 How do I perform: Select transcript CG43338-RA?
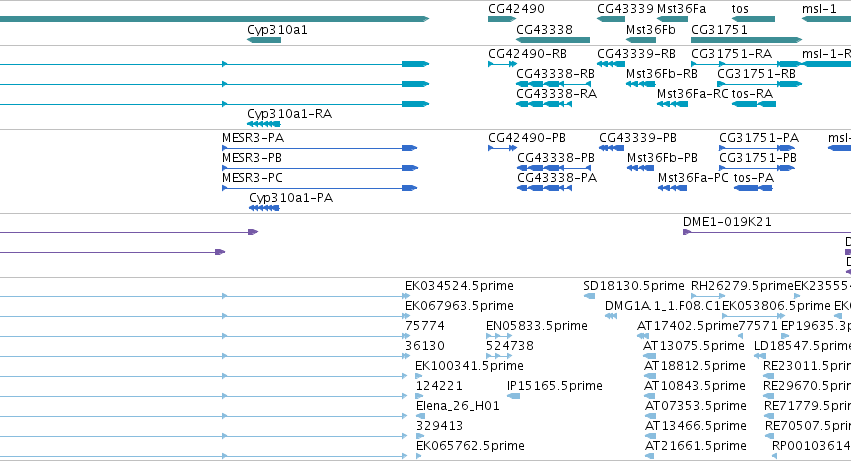(x=556, y=94)
